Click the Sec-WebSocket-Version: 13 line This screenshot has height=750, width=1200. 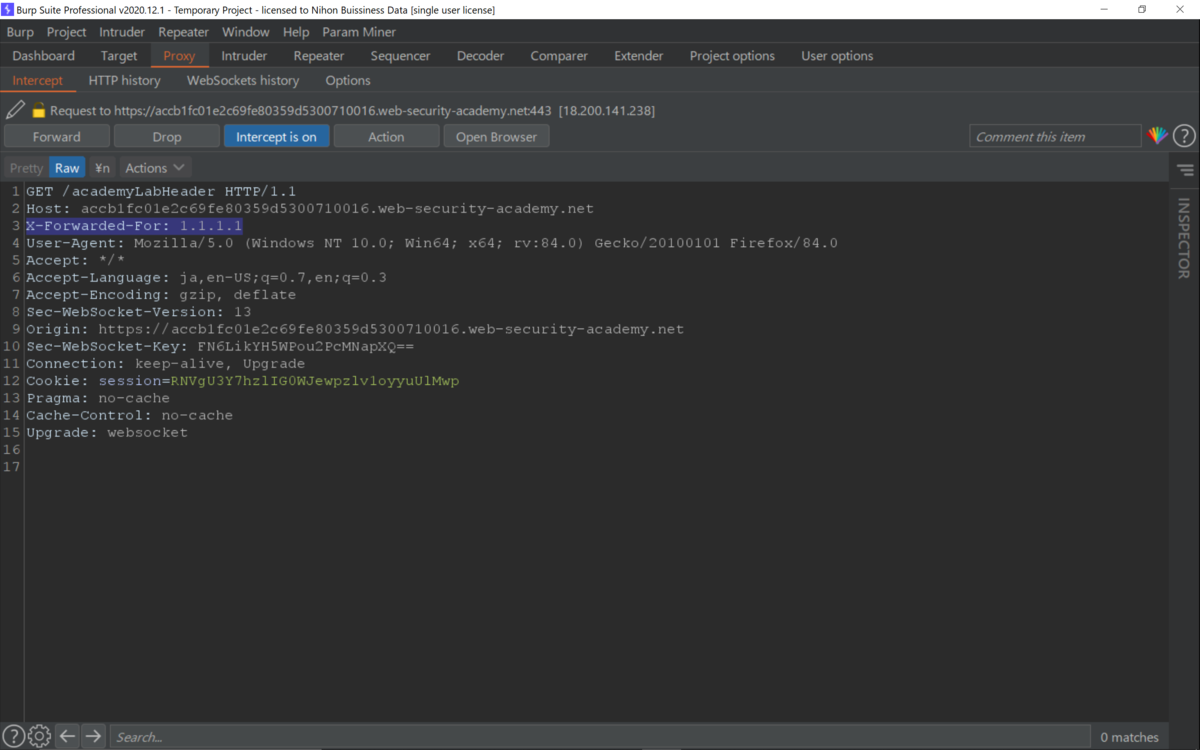139,312
